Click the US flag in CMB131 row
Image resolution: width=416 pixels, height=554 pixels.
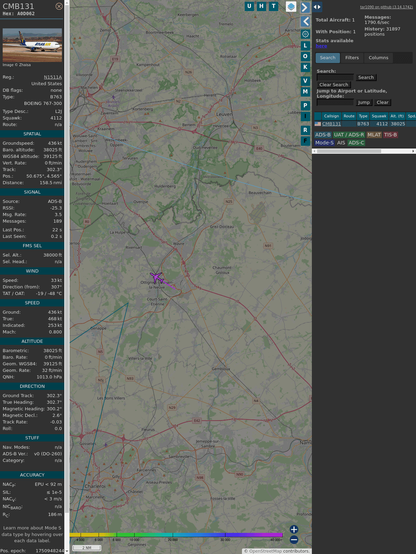tap(318, 124)
